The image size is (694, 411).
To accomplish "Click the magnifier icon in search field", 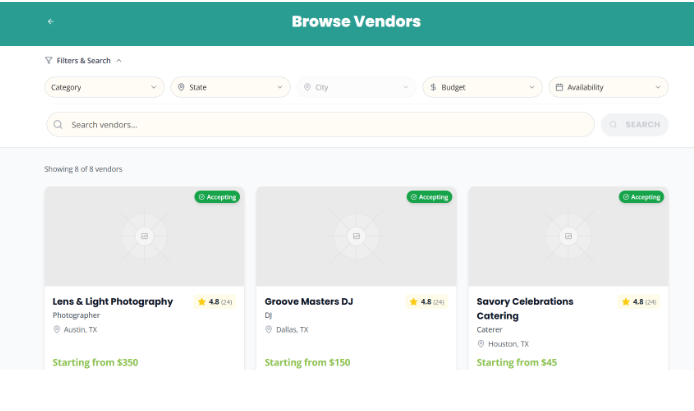I will (x=58, y=125).
